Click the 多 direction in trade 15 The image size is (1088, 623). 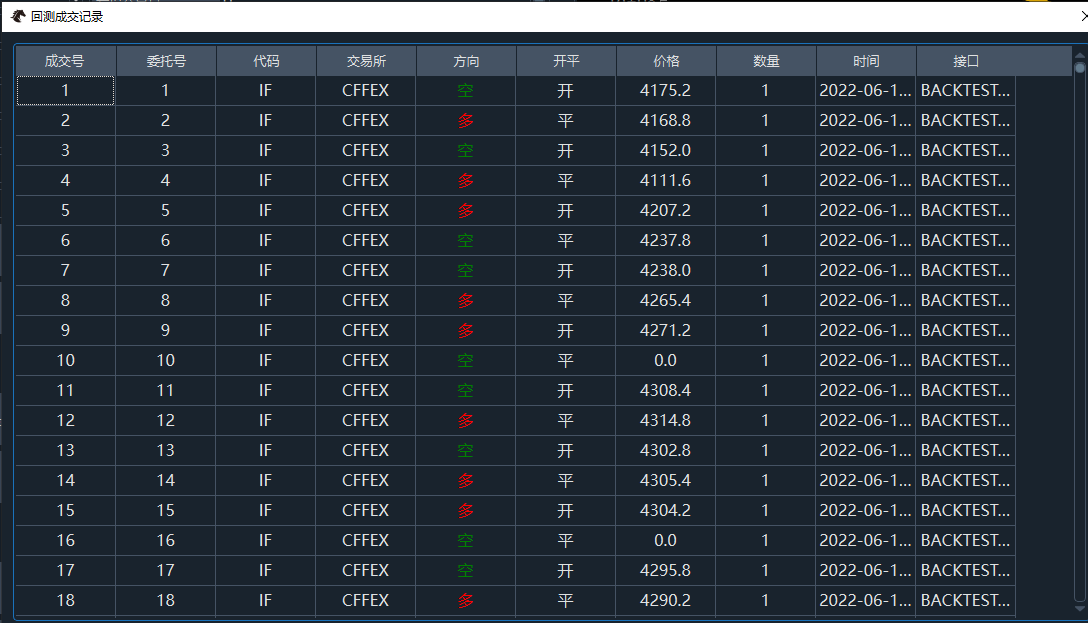(x=466, y=510)
